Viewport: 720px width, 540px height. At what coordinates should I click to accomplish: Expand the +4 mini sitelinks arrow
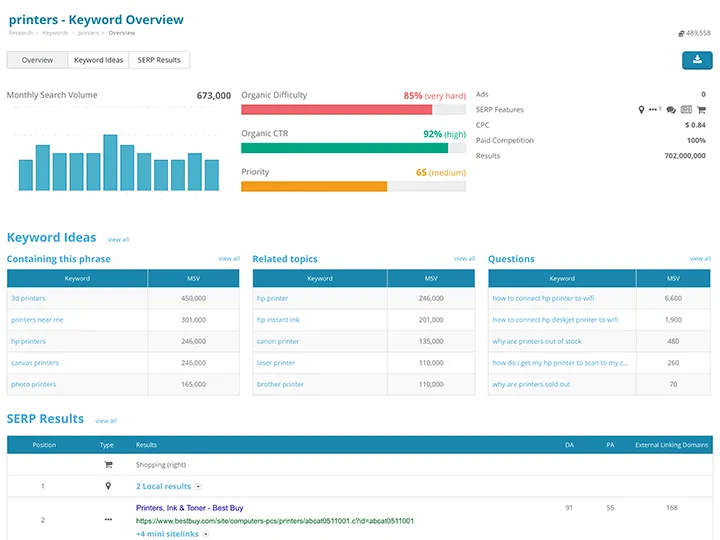click(x=205, y=534)
